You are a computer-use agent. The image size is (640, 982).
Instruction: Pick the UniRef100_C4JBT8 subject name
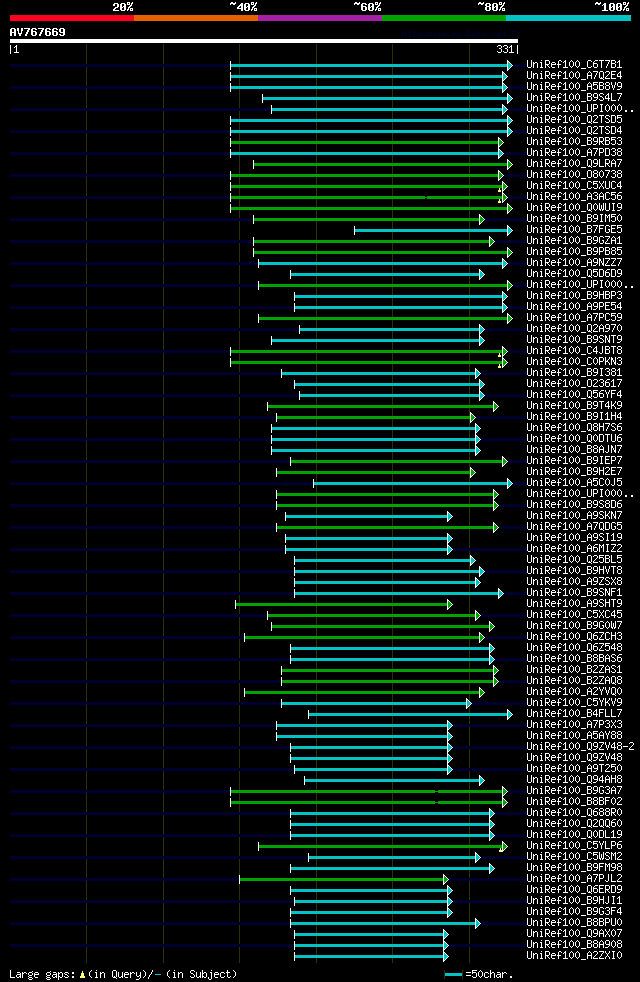[574, 351]
